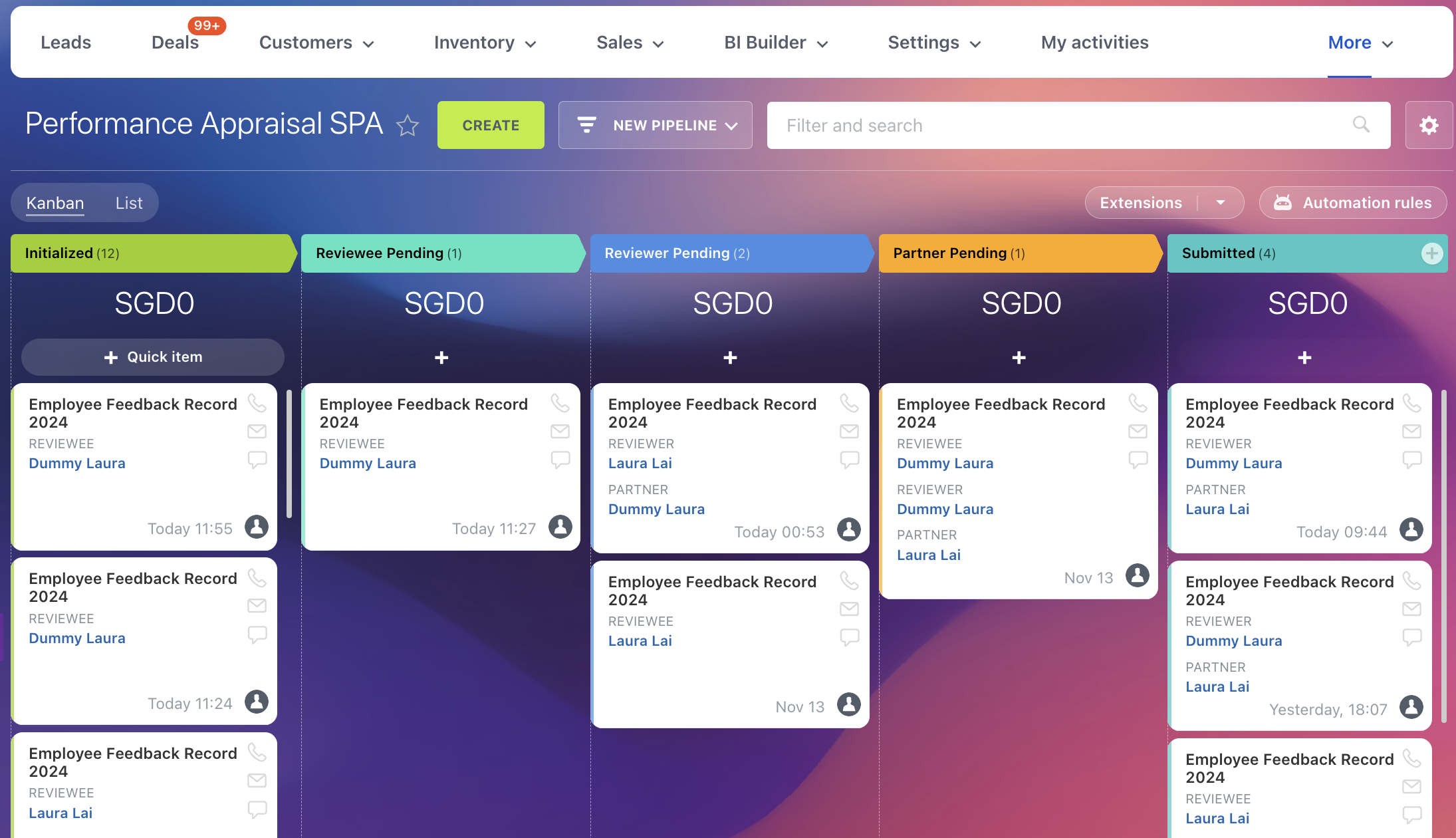Switch to List view
This screenshot has width=1456, height=838.
[129, 203]
